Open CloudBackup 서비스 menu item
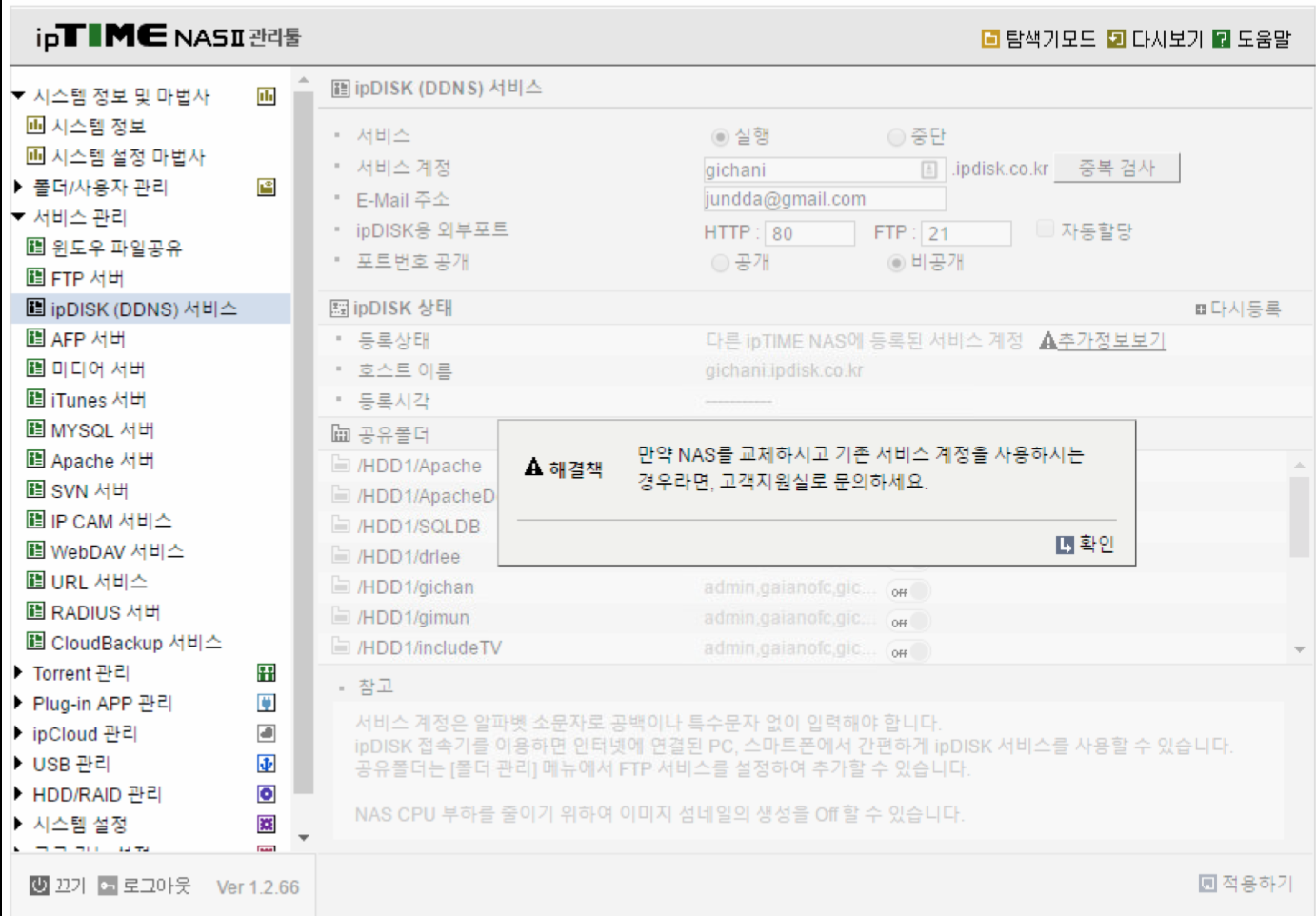Viewport: 1316px width, 916px height. (x=136, y=643)
